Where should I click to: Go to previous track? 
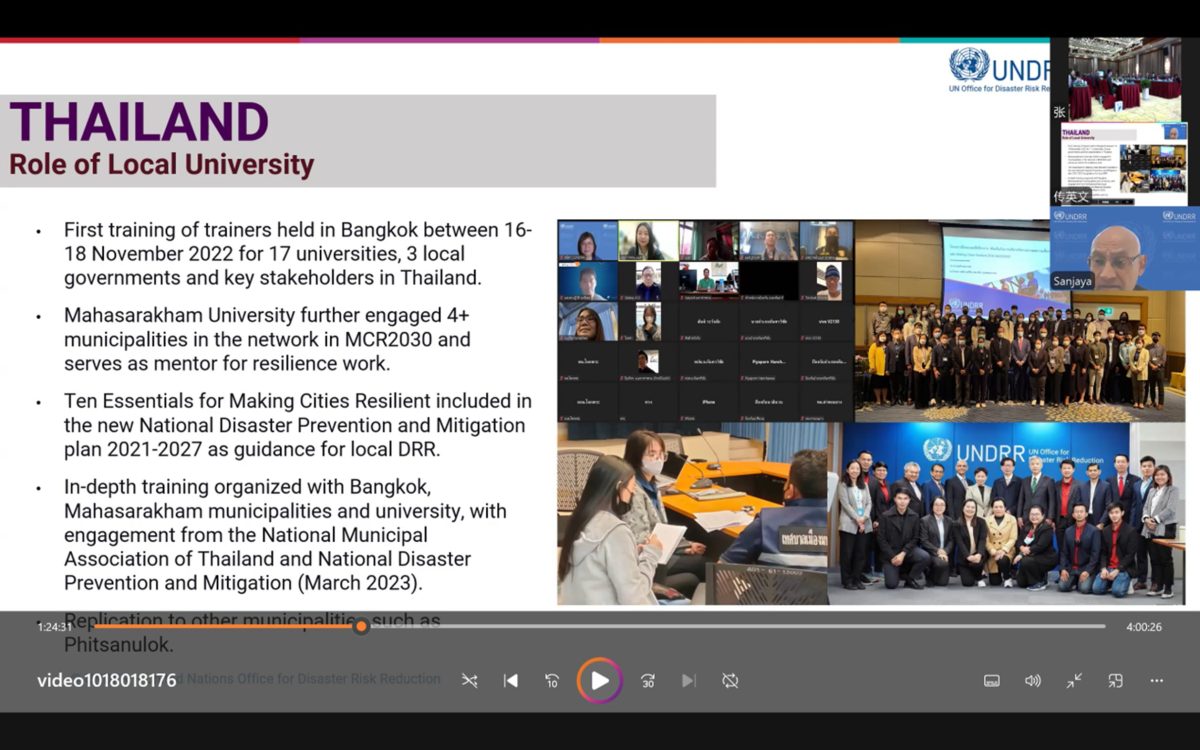(x=511, y=681)
